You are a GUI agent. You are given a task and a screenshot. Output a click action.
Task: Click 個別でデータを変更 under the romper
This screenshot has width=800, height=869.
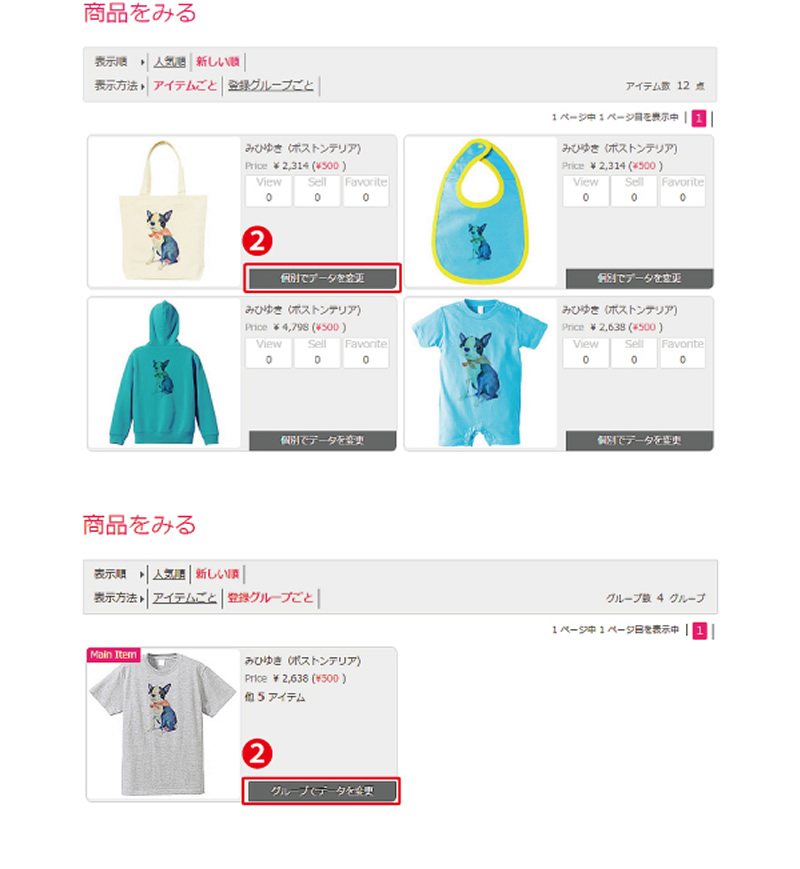pyautogui.click(x=639, y=441)
